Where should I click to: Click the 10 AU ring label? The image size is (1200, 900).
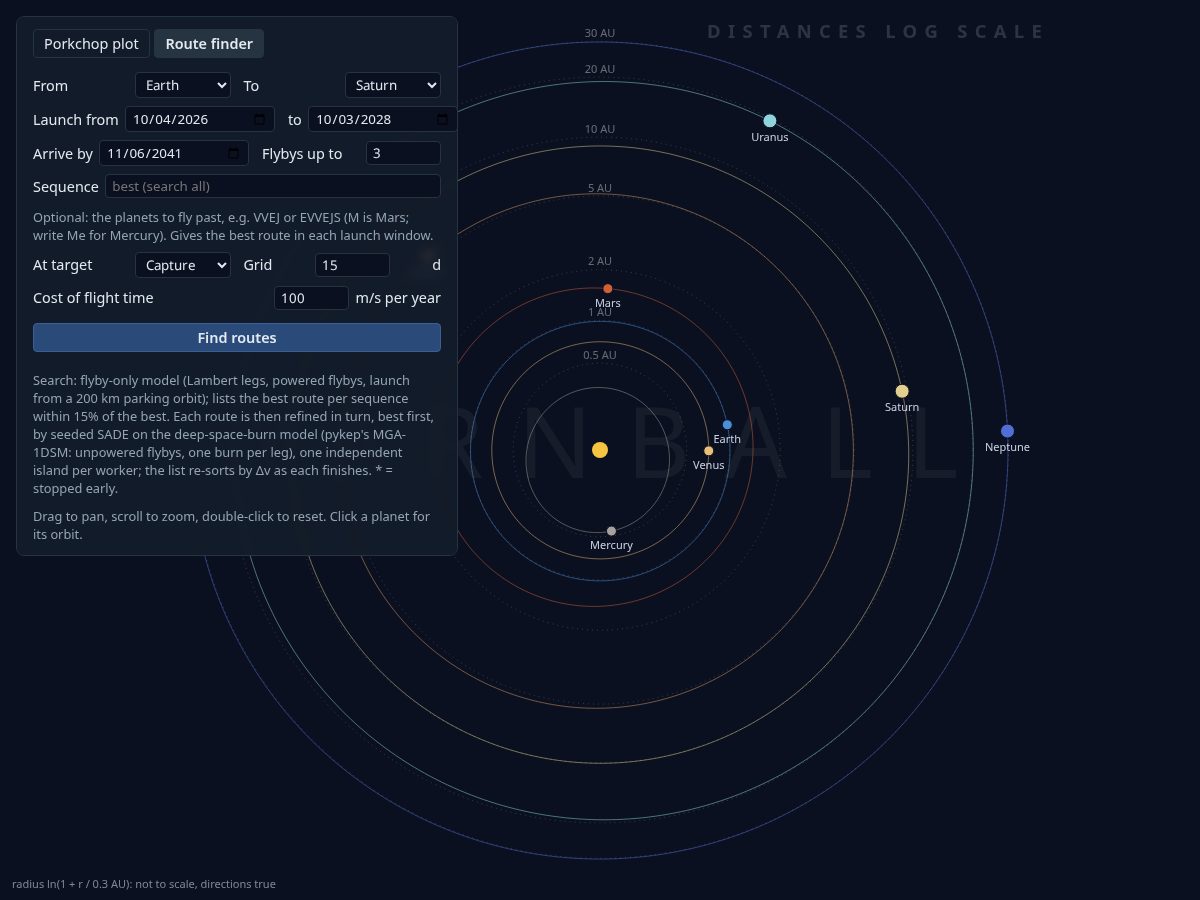coord(600,129)
